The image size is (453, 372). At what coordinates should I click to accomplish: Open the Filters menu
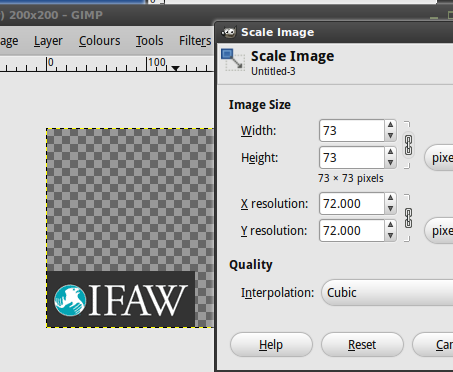tap(195, 41)
